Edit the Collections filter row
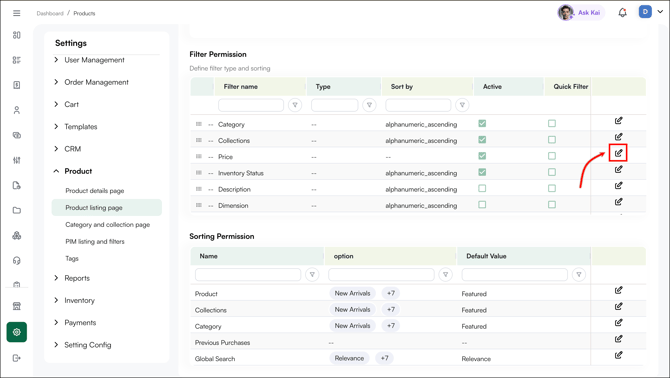The height and width of the screenshot is (378, 670). (618, 137)
